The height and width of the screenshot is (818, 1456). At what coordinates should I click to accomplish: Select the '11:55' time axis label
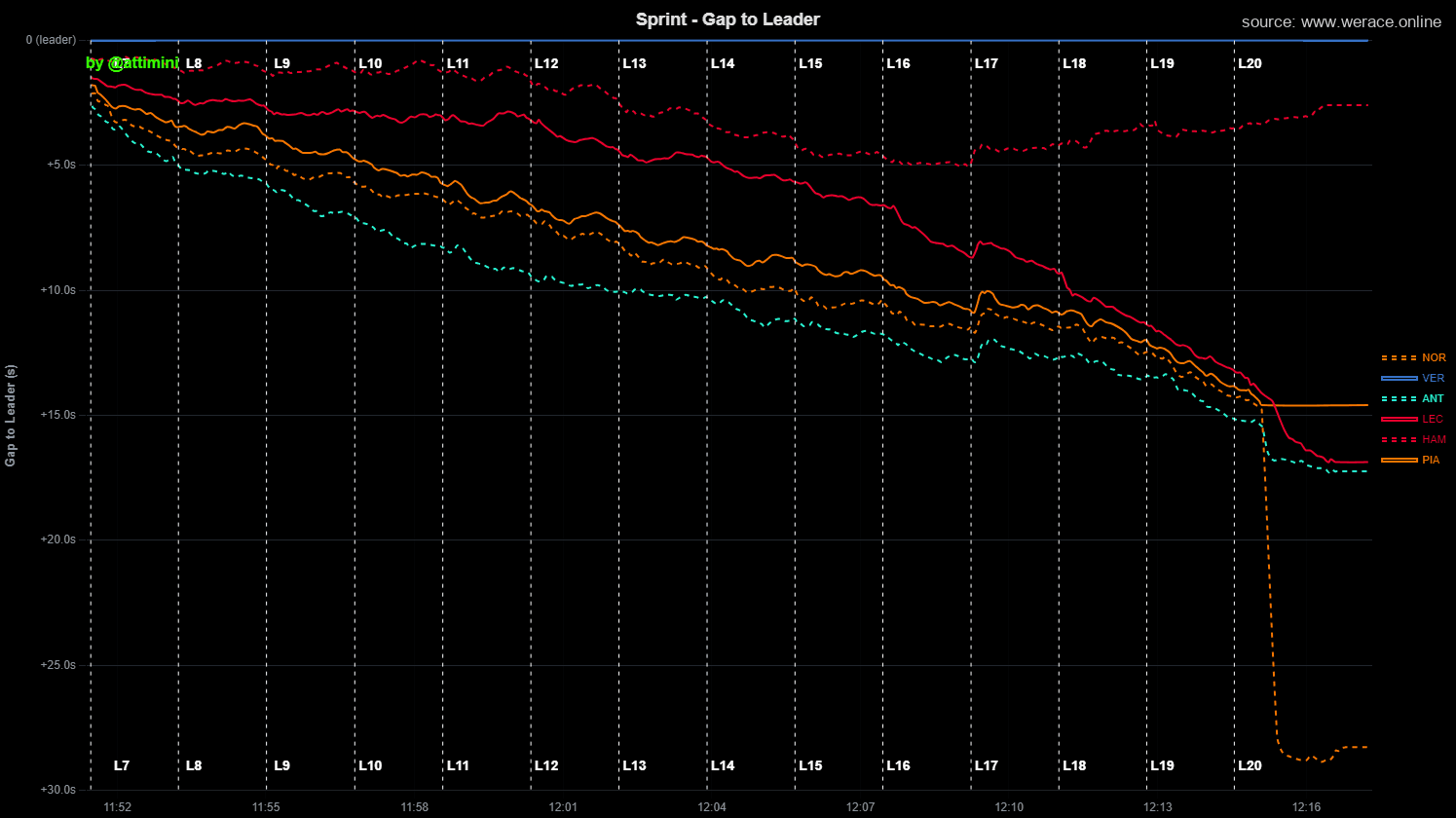tap(266, 807)
